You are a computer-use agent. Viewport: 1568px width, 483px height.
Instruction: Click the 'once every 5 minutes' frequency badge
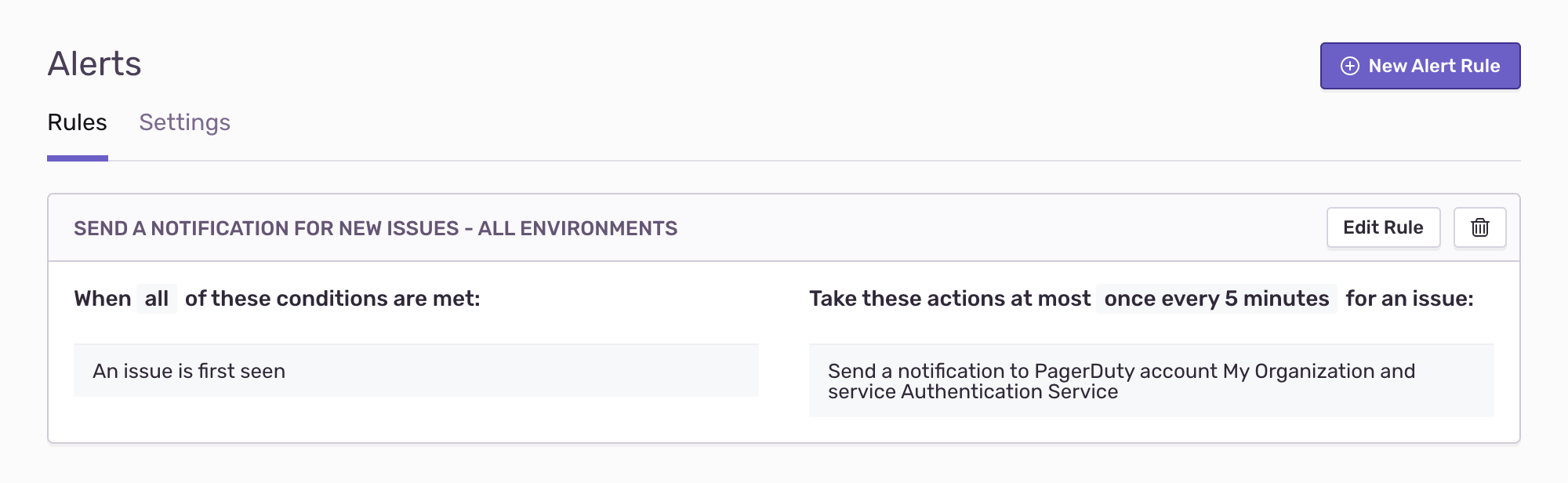point(1217,299)
